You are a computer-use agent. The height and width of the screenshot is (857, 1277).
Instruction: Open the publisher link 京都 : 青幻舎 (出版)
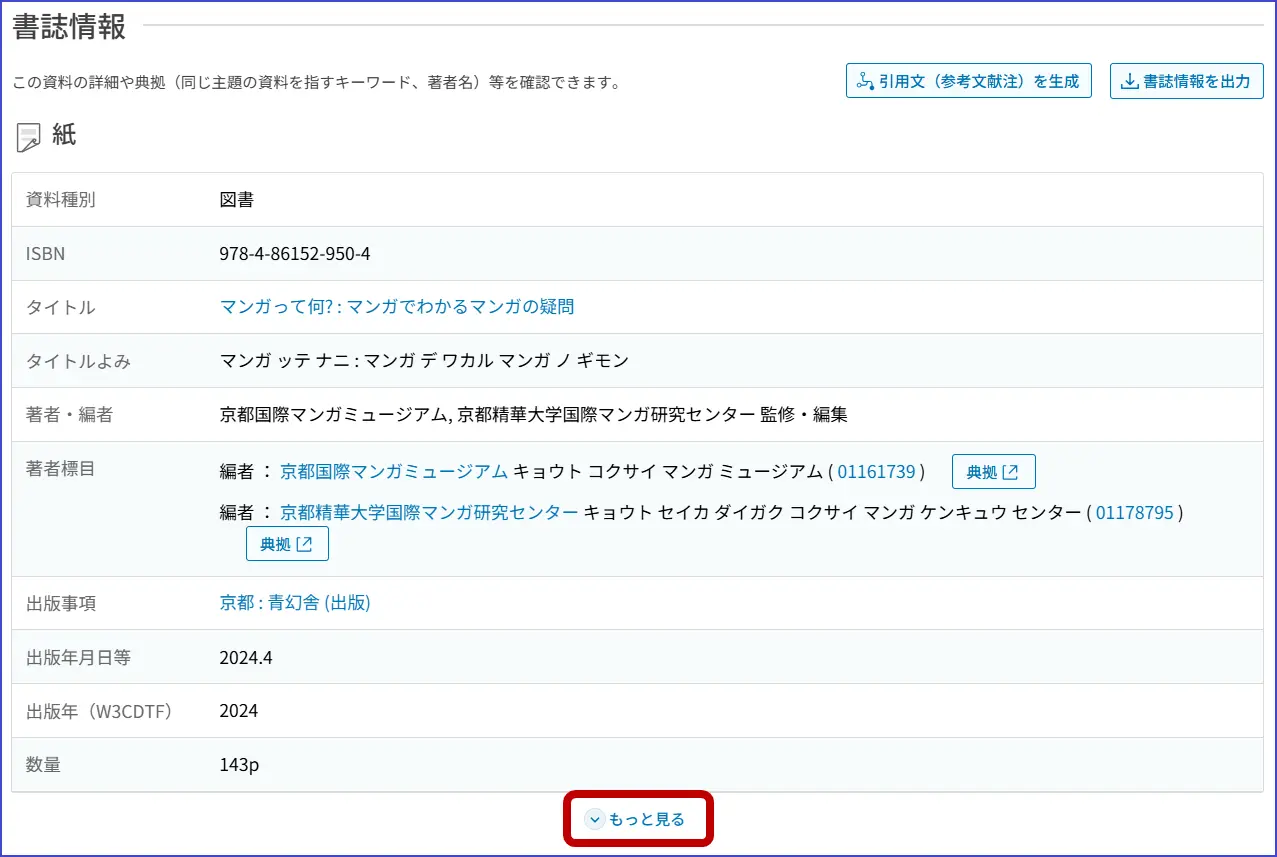pos(295,603)
